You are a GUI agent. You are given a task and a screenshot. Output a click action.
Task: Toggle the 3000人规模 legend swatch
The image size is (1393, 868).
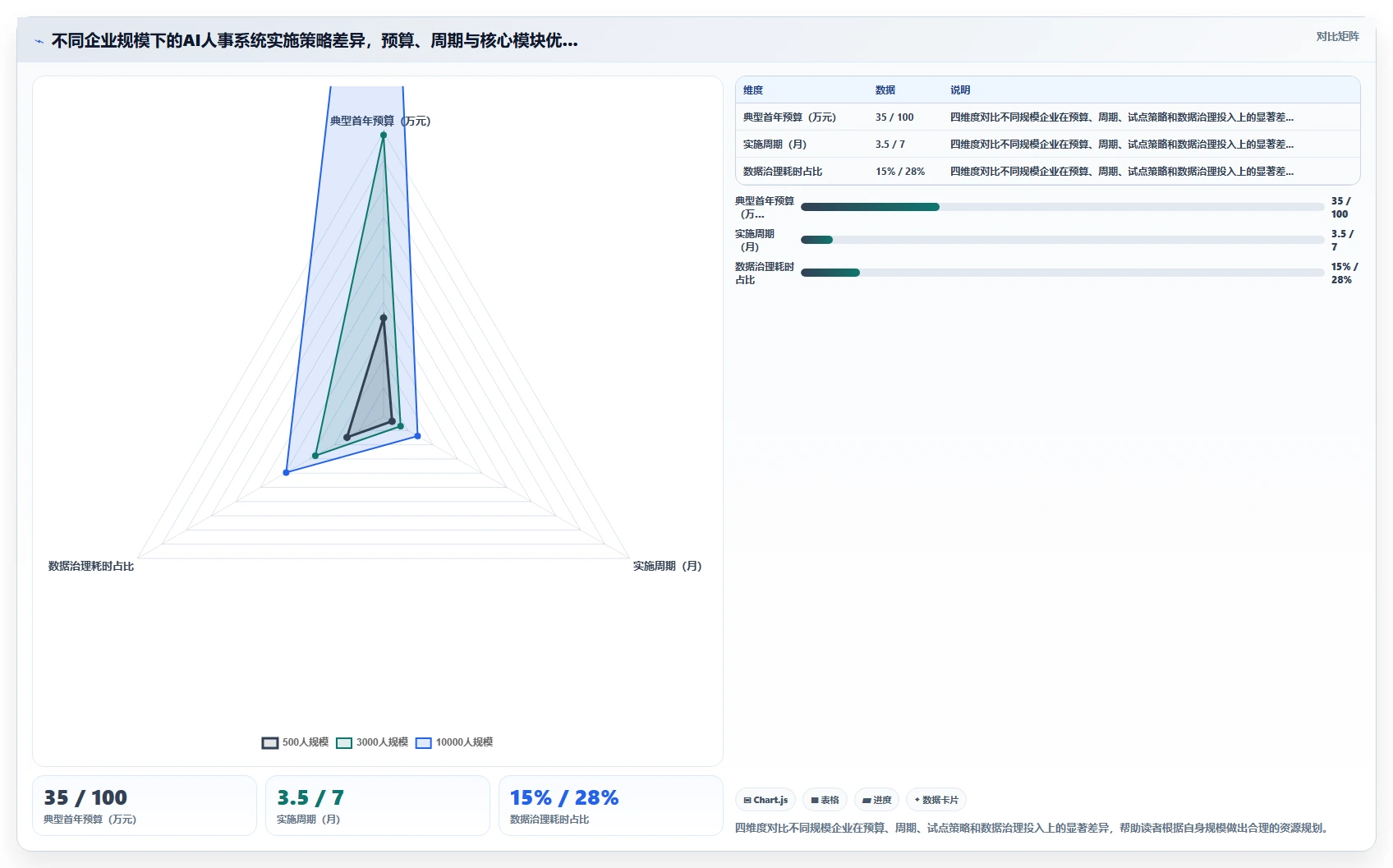coord(344,742)
